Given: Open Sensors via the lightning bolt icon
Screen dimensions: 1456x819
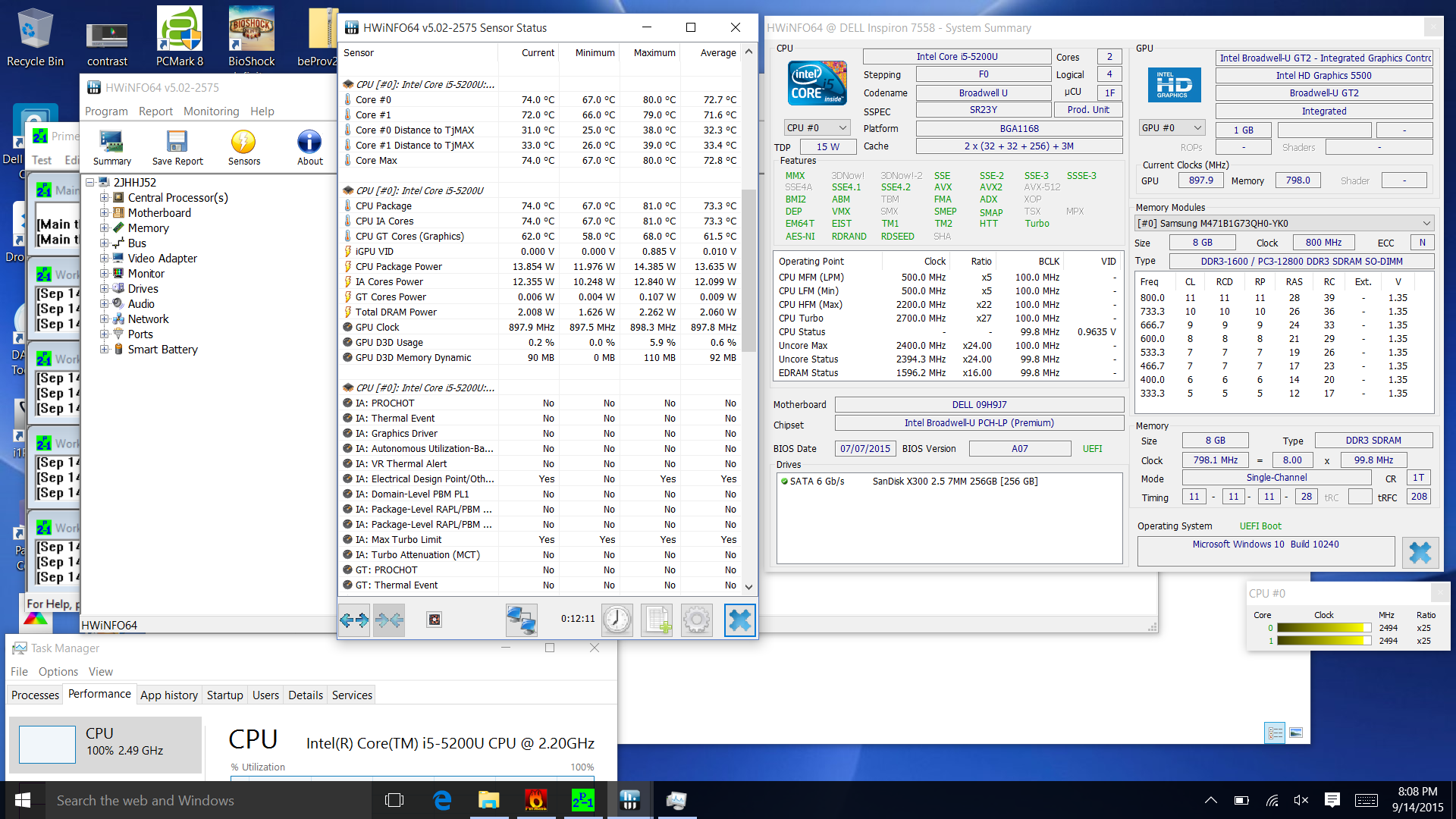Looking at the screenshot, I should (x=243, y=147).
